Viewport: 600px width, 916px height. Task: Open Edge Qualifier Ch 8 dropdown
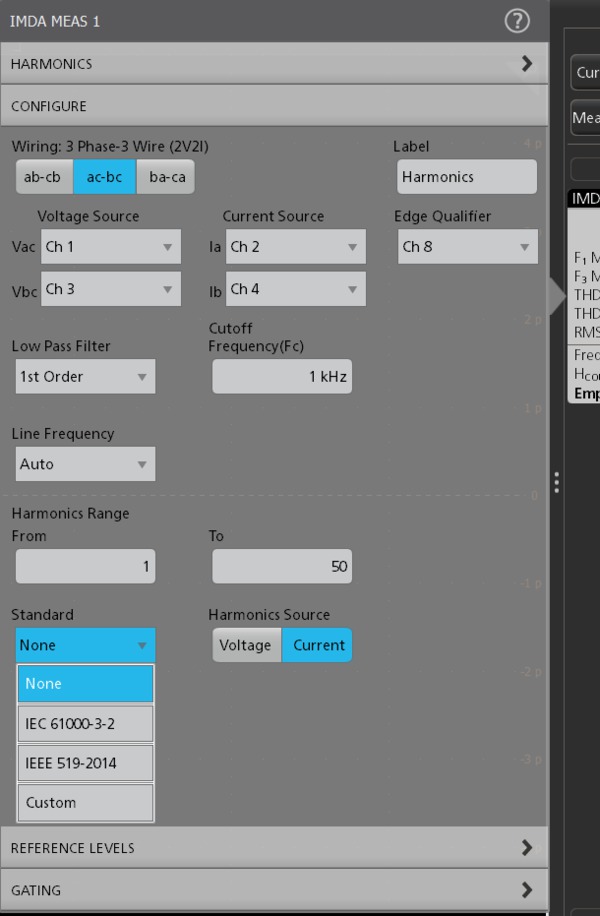pos(467,247)
